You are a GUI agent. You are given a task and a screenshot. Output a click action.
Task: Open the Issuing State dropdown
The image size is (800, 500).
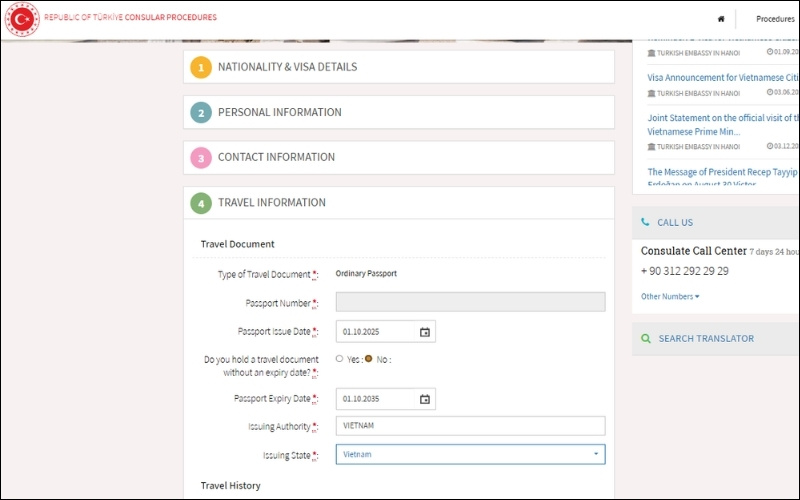click(x=470, y=454)
